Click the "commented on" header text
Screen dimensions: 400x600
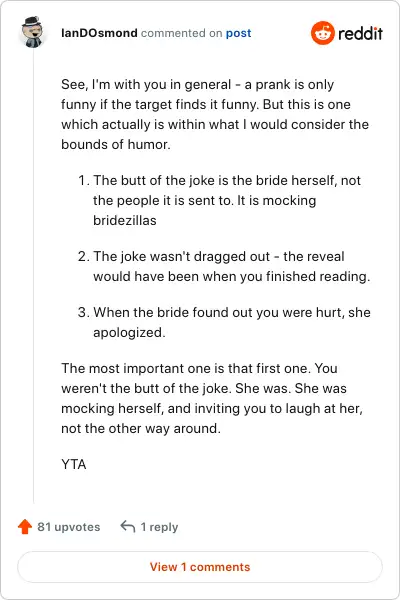point(181,33)
